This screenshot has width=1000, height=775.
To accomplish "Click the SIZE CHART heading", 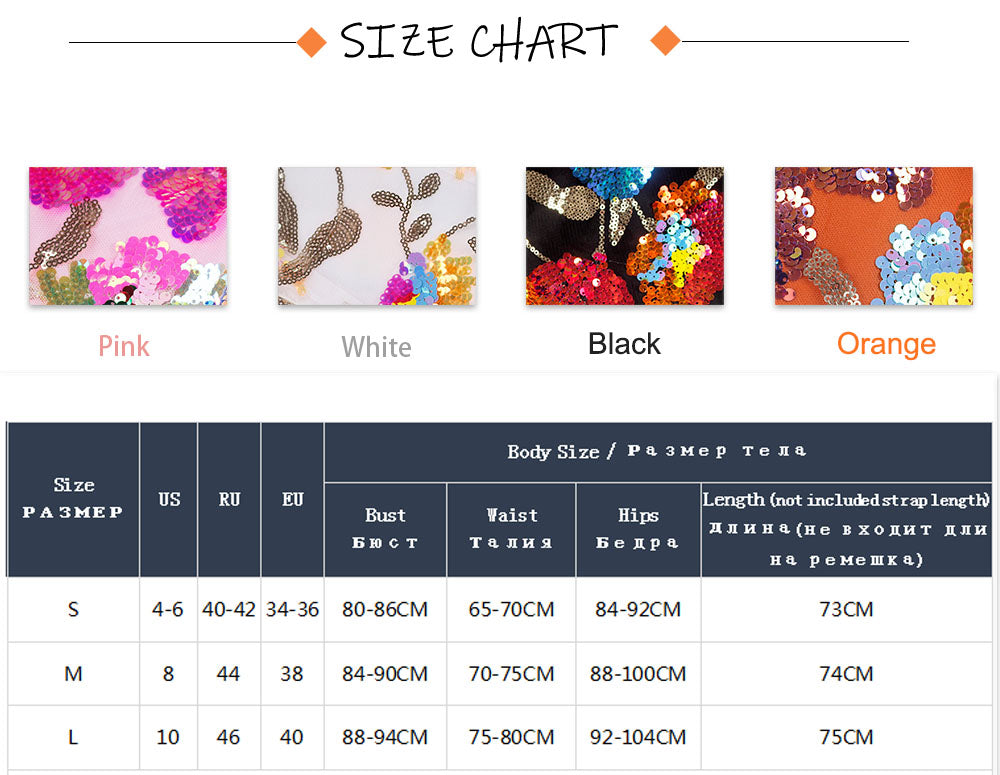I will 479,41.
